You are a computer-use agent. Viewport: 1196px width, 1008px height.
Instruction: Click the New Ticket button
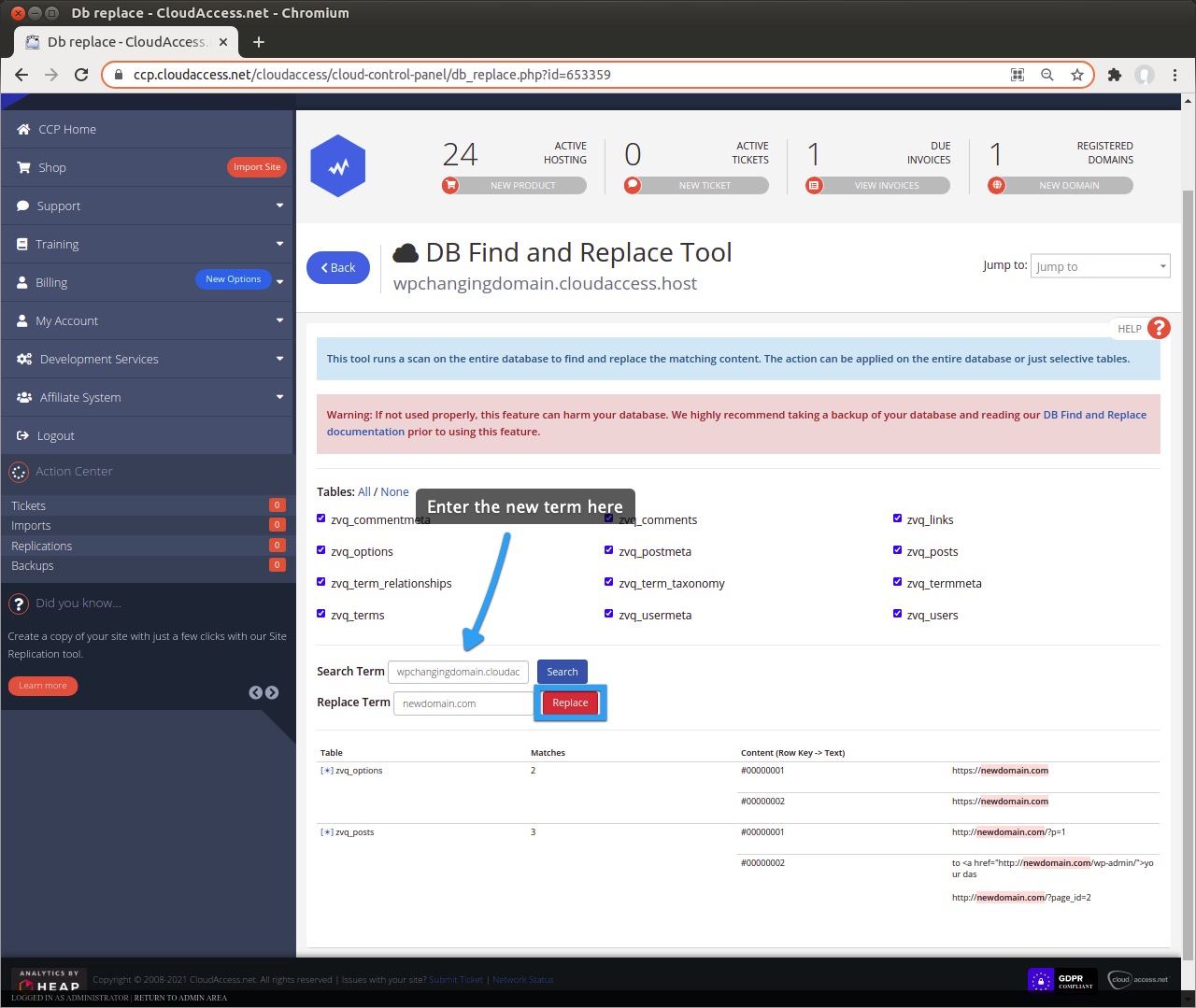click(x=696, y=185)
